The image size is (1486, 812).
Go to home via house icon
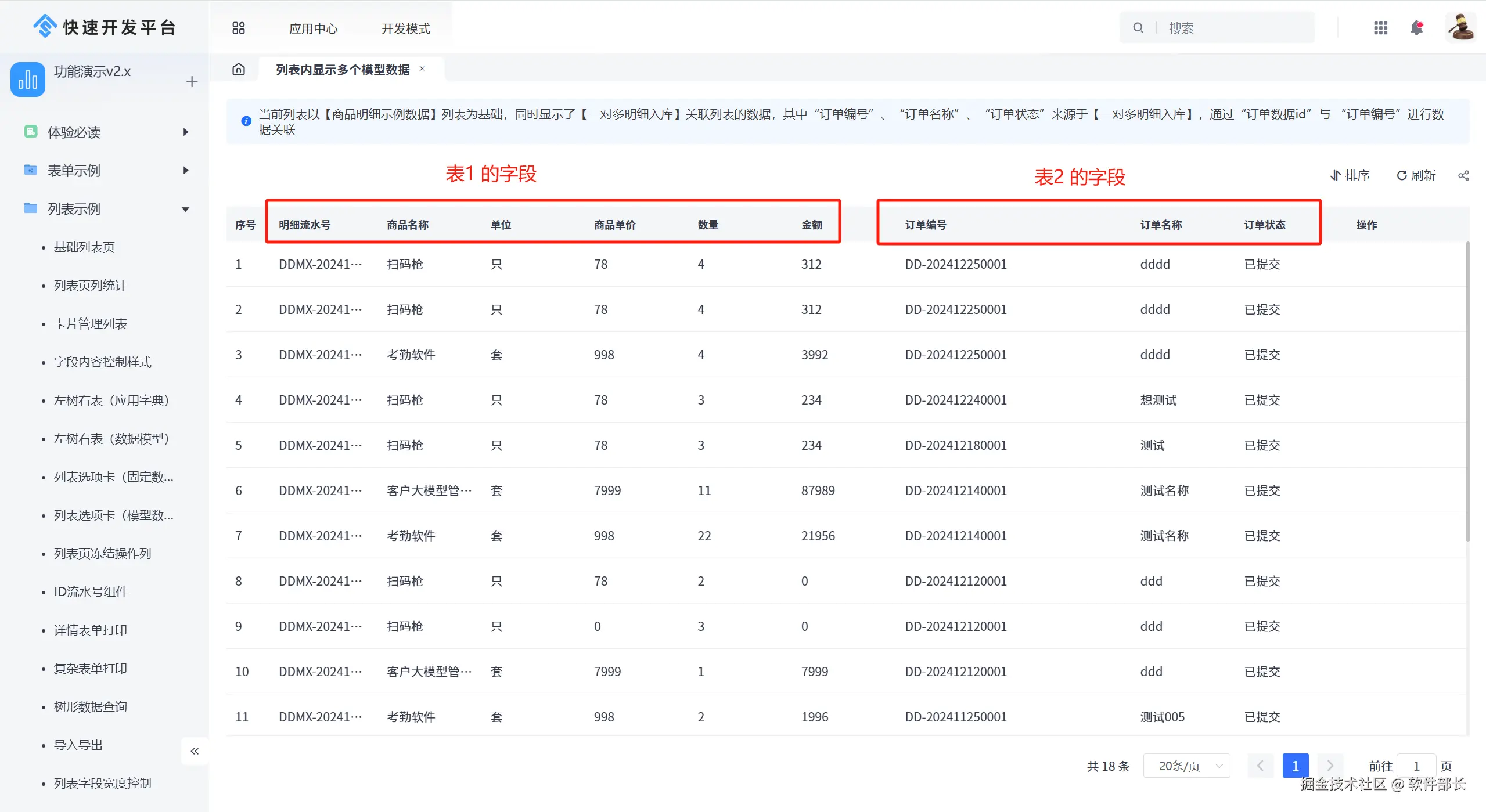click(x=239, y=70)
